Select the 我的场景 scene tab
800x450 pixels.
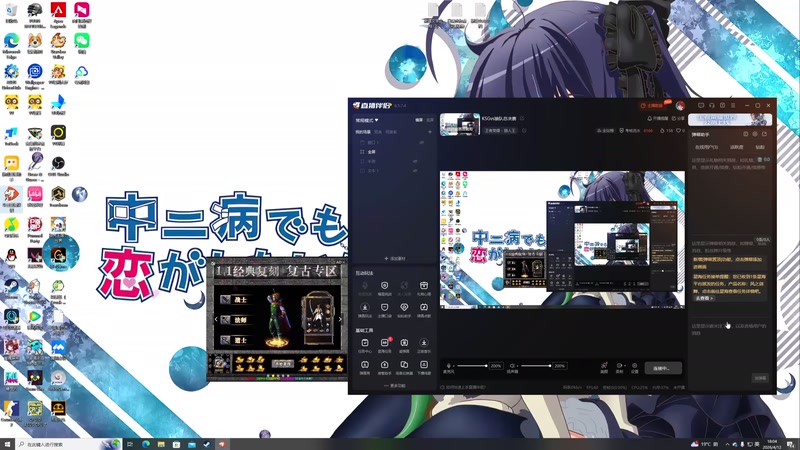coord(363,132)
